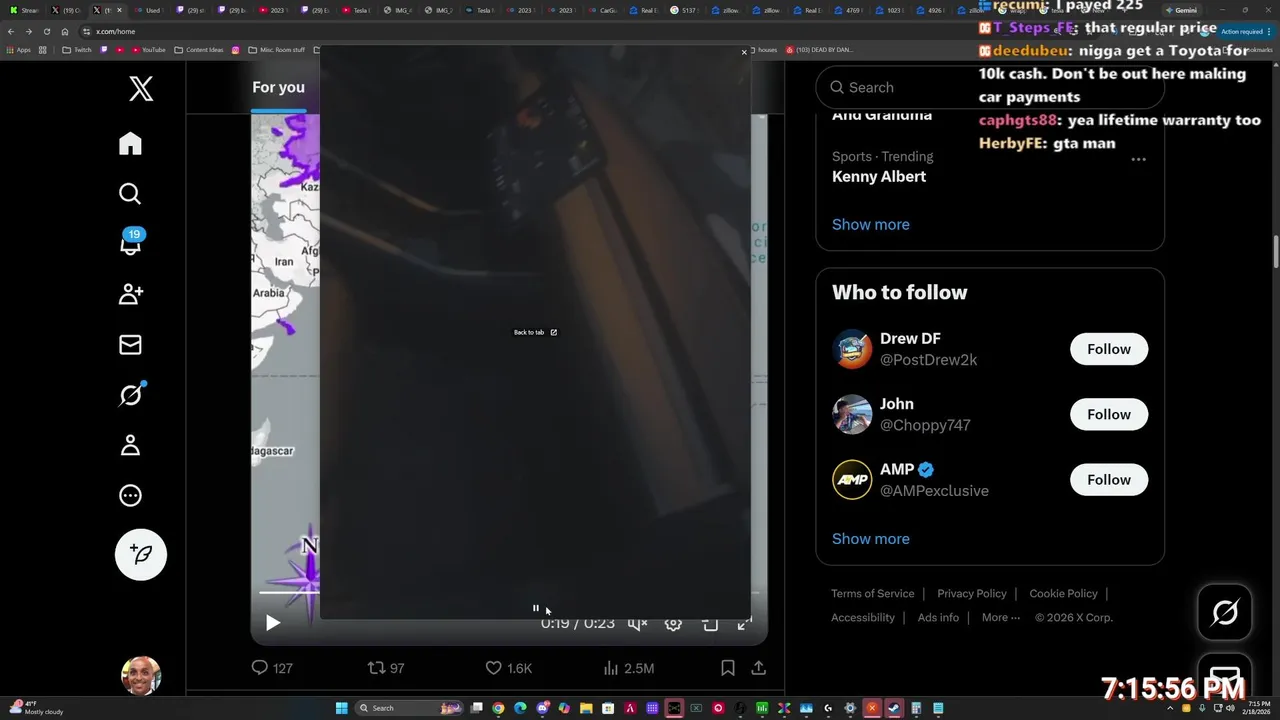Show more trending topics
1280x720 pixels.
[x=871, y=224]
